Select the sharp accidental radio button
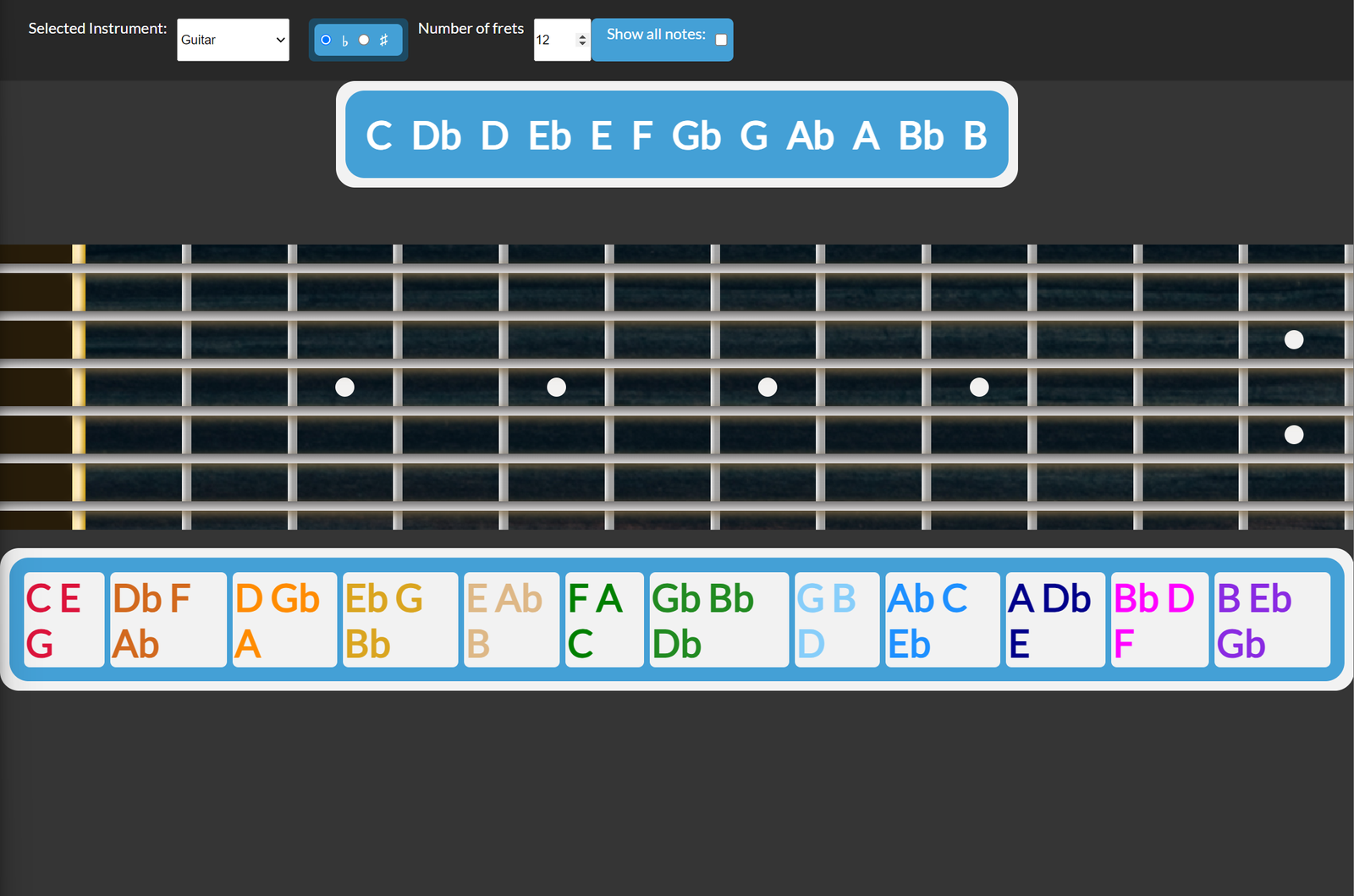This screenshot has width=1354, height=896. point(364,40)
